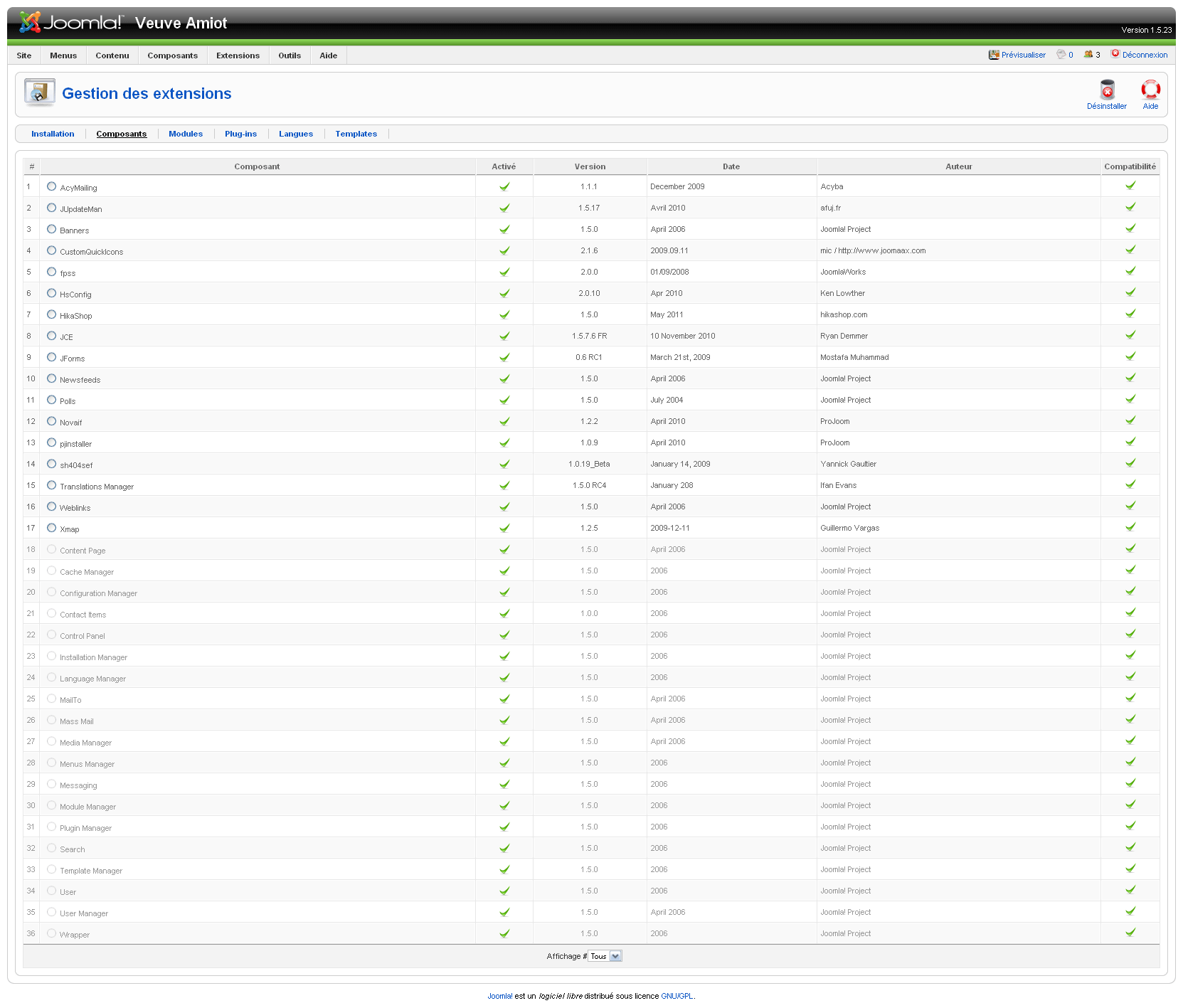Open the Outils menu
The width and height of the screenshot is (1183, 1008).
[290, 55]
